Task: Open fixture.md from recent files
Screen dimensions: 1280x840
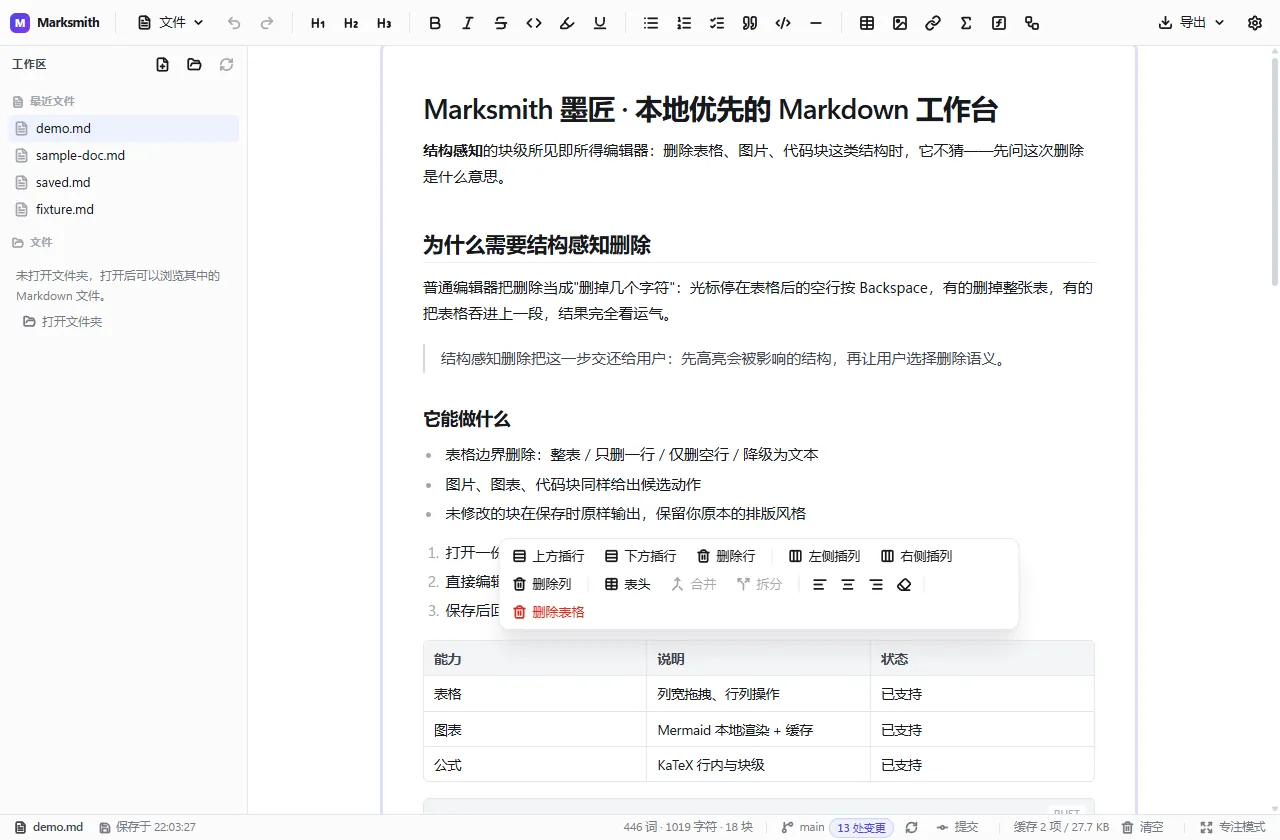Action: [x=123, y=209]
